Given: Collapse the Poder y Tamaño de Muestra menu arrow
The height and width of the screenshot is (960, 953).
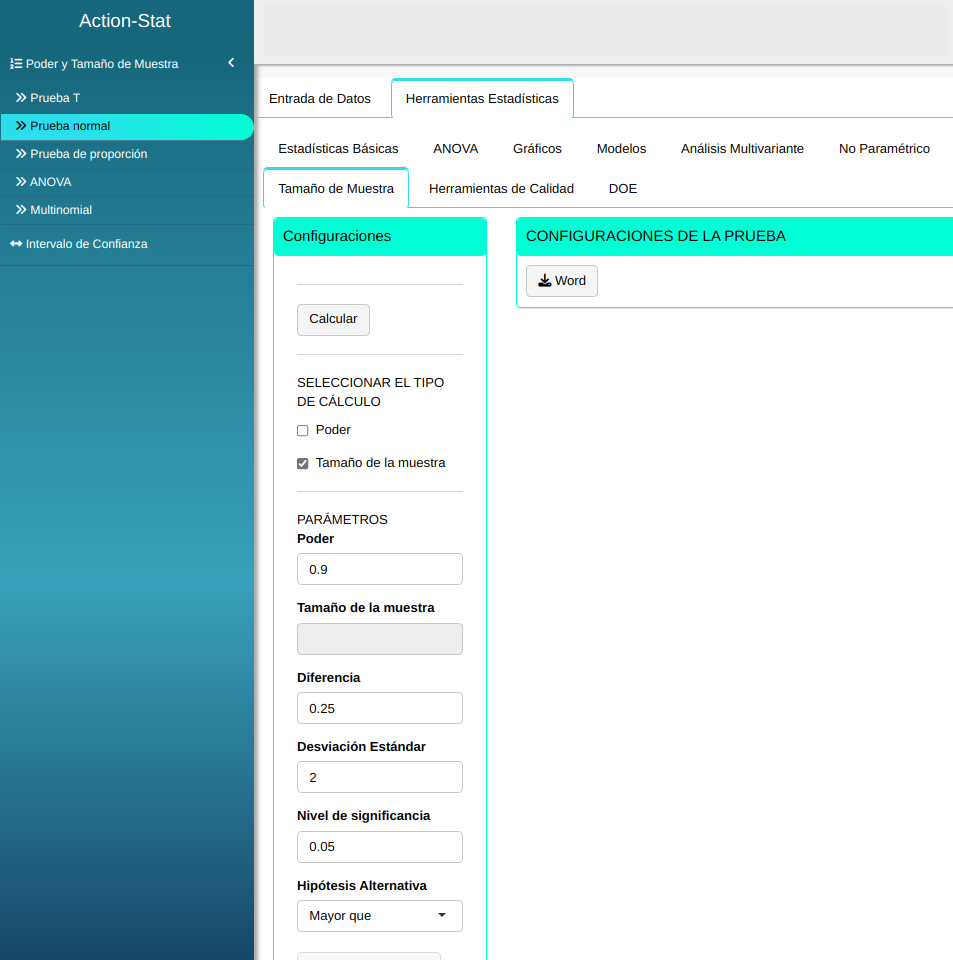Looking at the screenshot, I should [x=231, y=63].
